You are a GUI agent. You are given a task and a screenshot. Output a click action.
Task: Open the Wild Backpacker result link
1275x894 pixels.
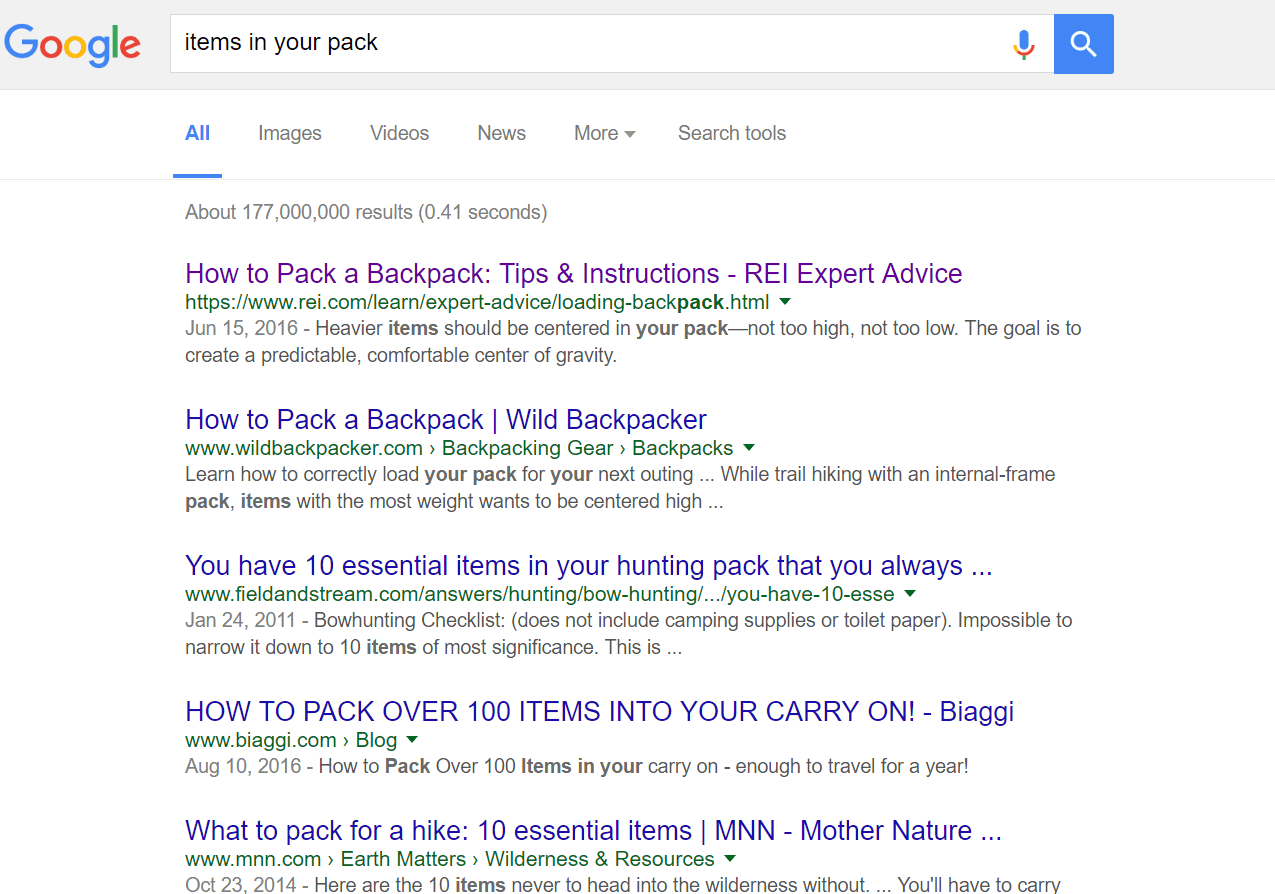coord(446,420)
